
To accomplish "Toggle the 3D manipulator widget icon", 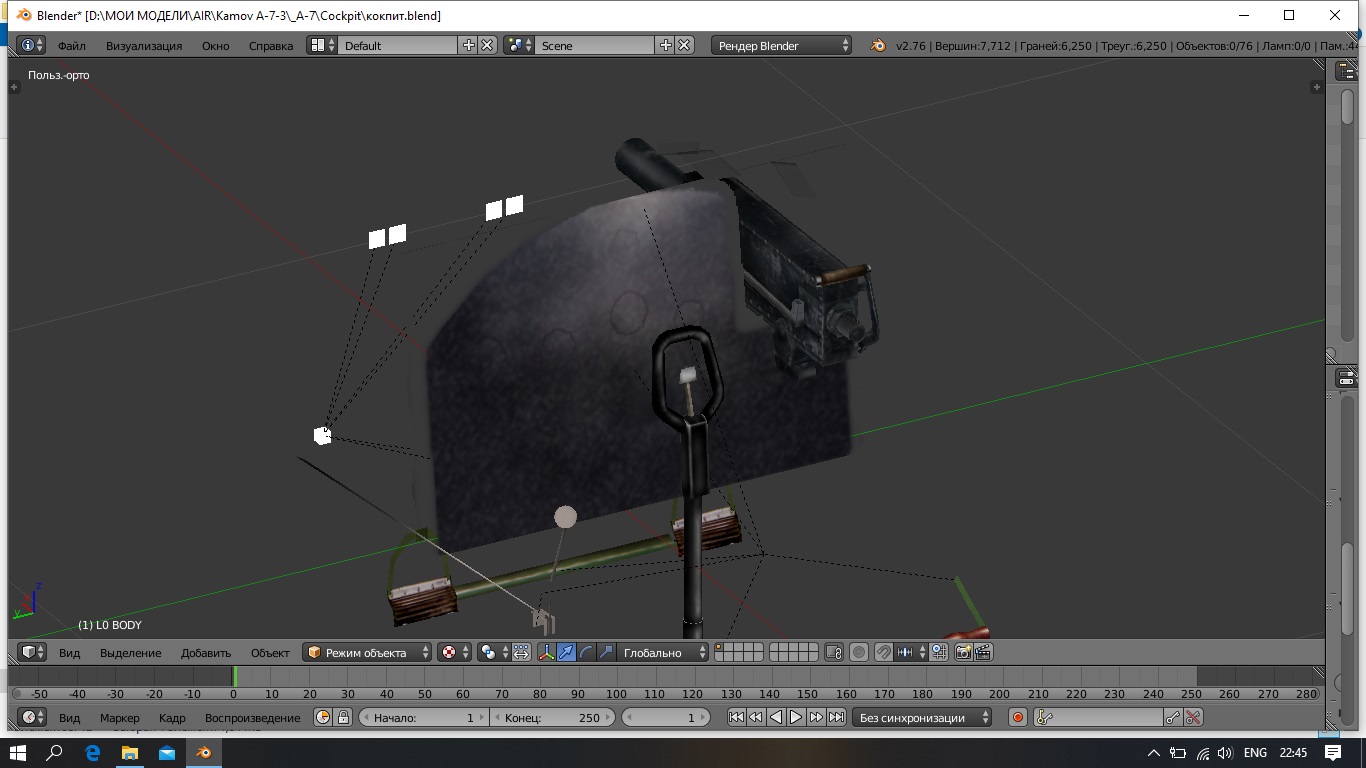I will point(547,652).
